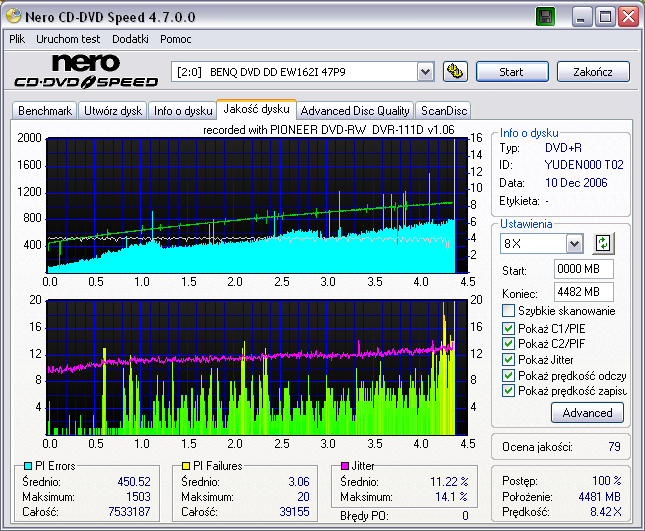
Task: Click PI Errors maximum value 1503
Action: pyautogui.click(x=138, y=497)
